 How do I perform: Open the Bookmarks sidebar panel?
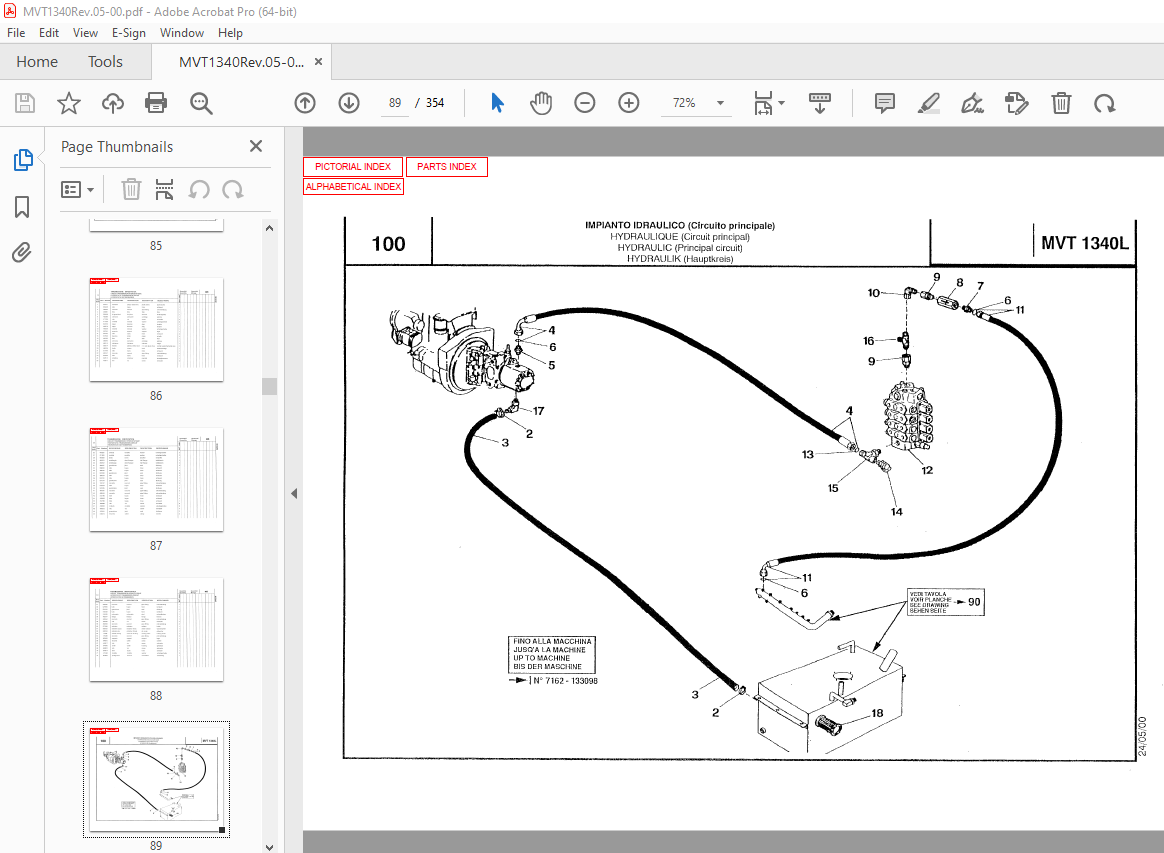22,206
